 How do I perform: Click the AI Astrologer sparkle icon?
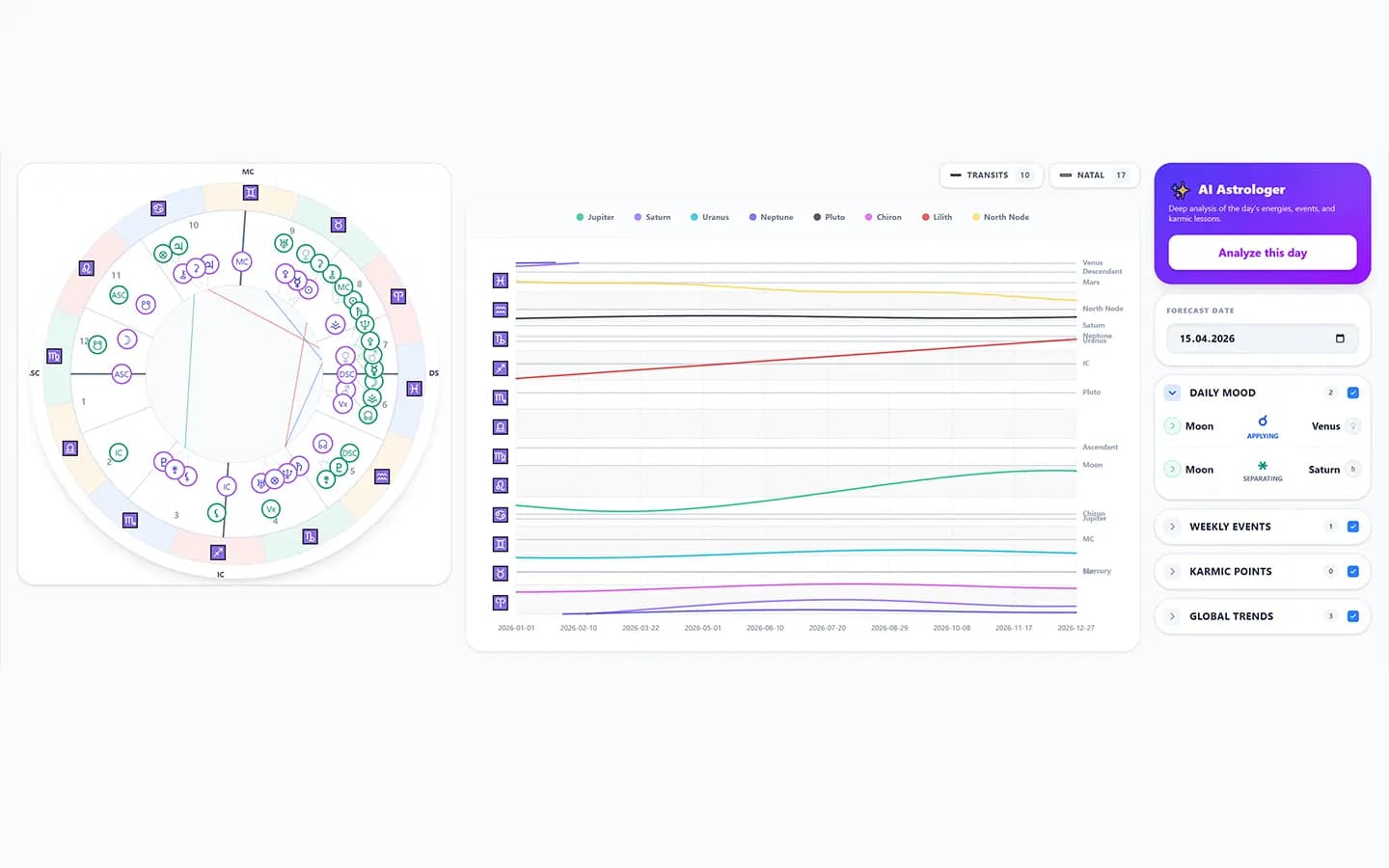point(1181,190)
